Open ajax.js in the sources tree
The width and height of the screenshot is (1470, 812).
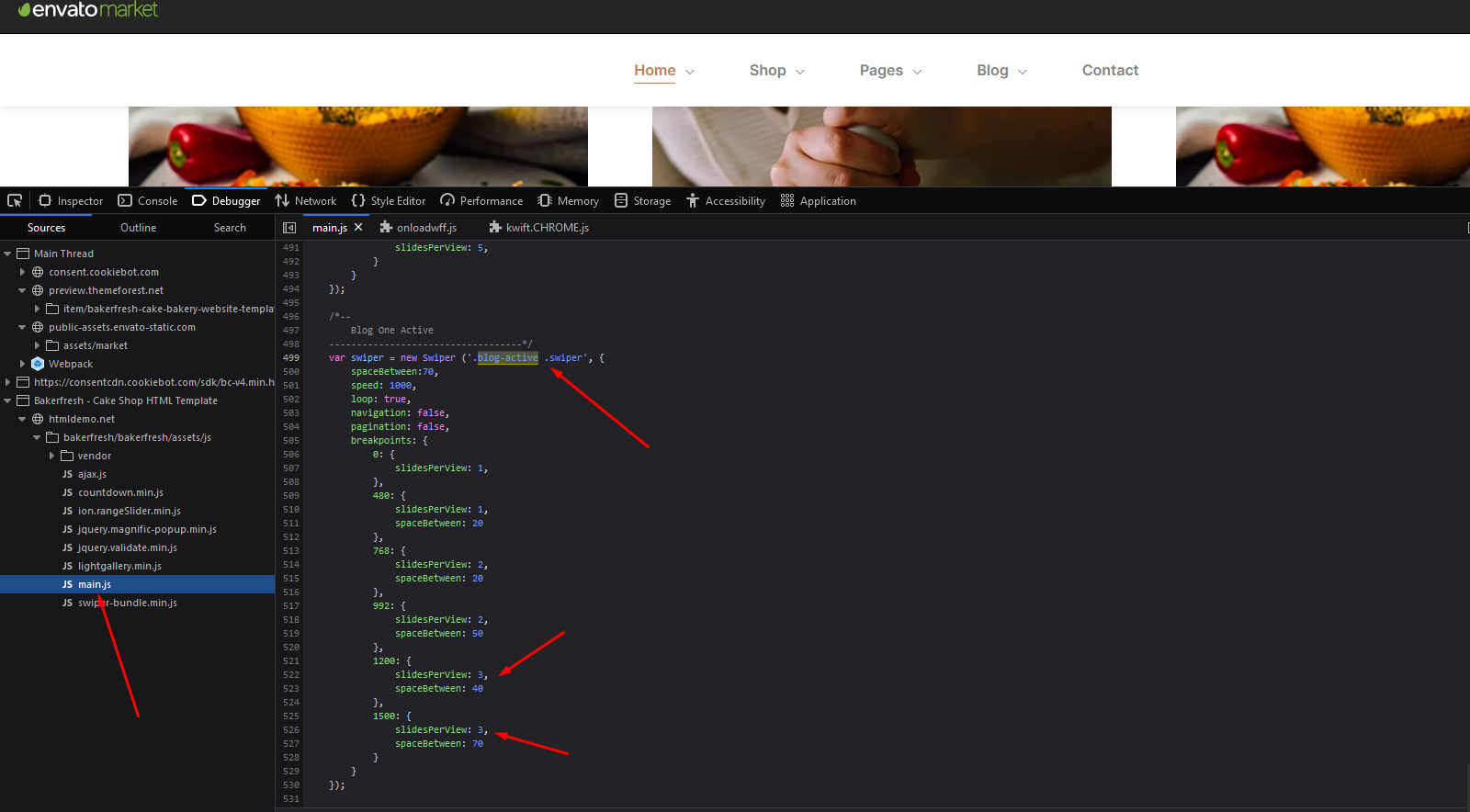[92, 474]
